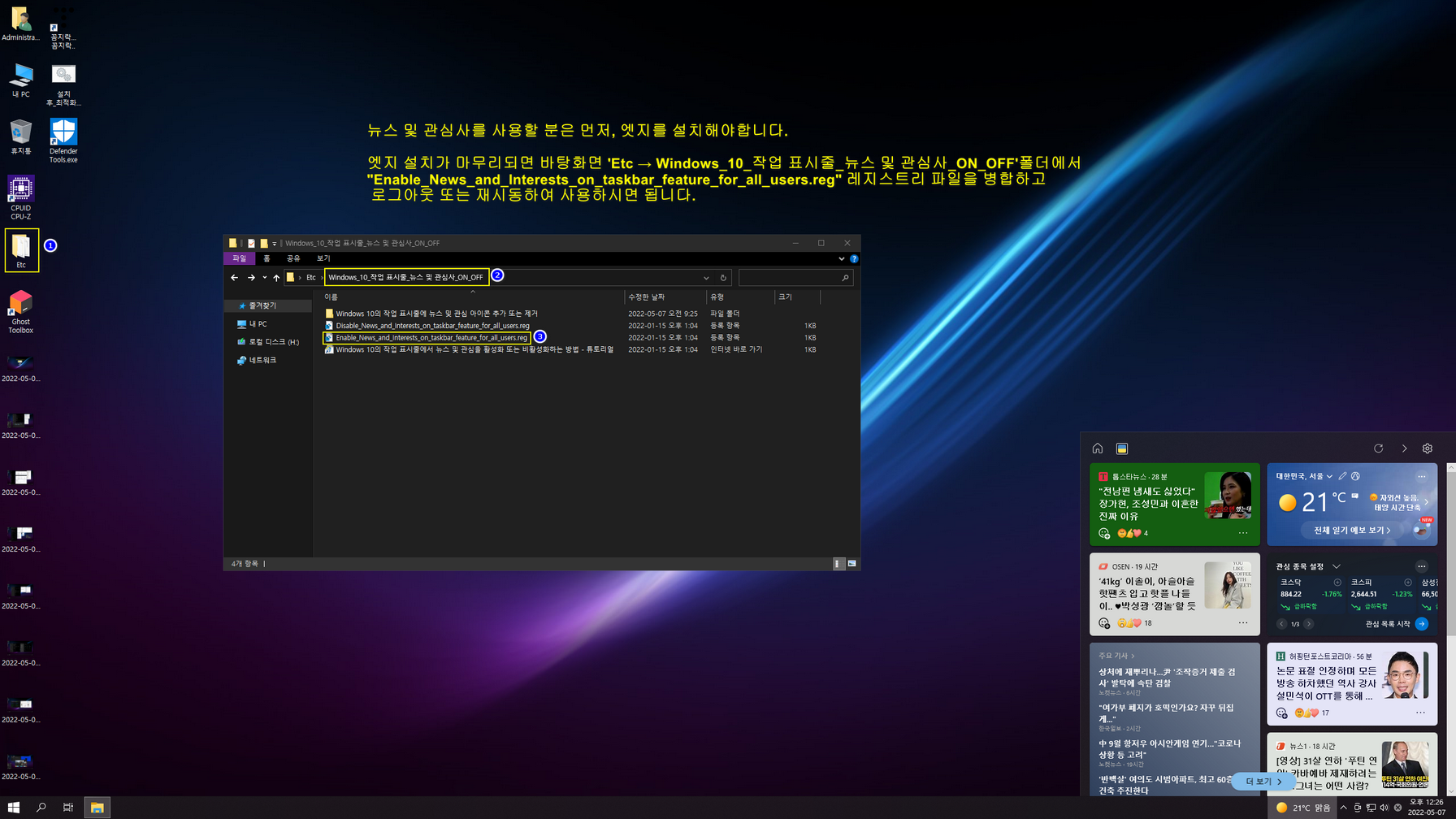Click the properties check icon in title bar

pos(251,243)
